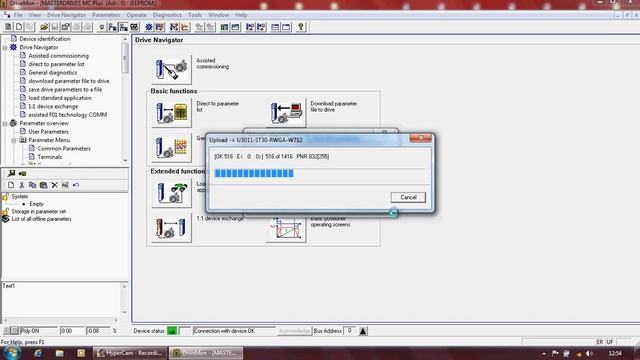Select Common Parameters tree item

click(64, 149)
